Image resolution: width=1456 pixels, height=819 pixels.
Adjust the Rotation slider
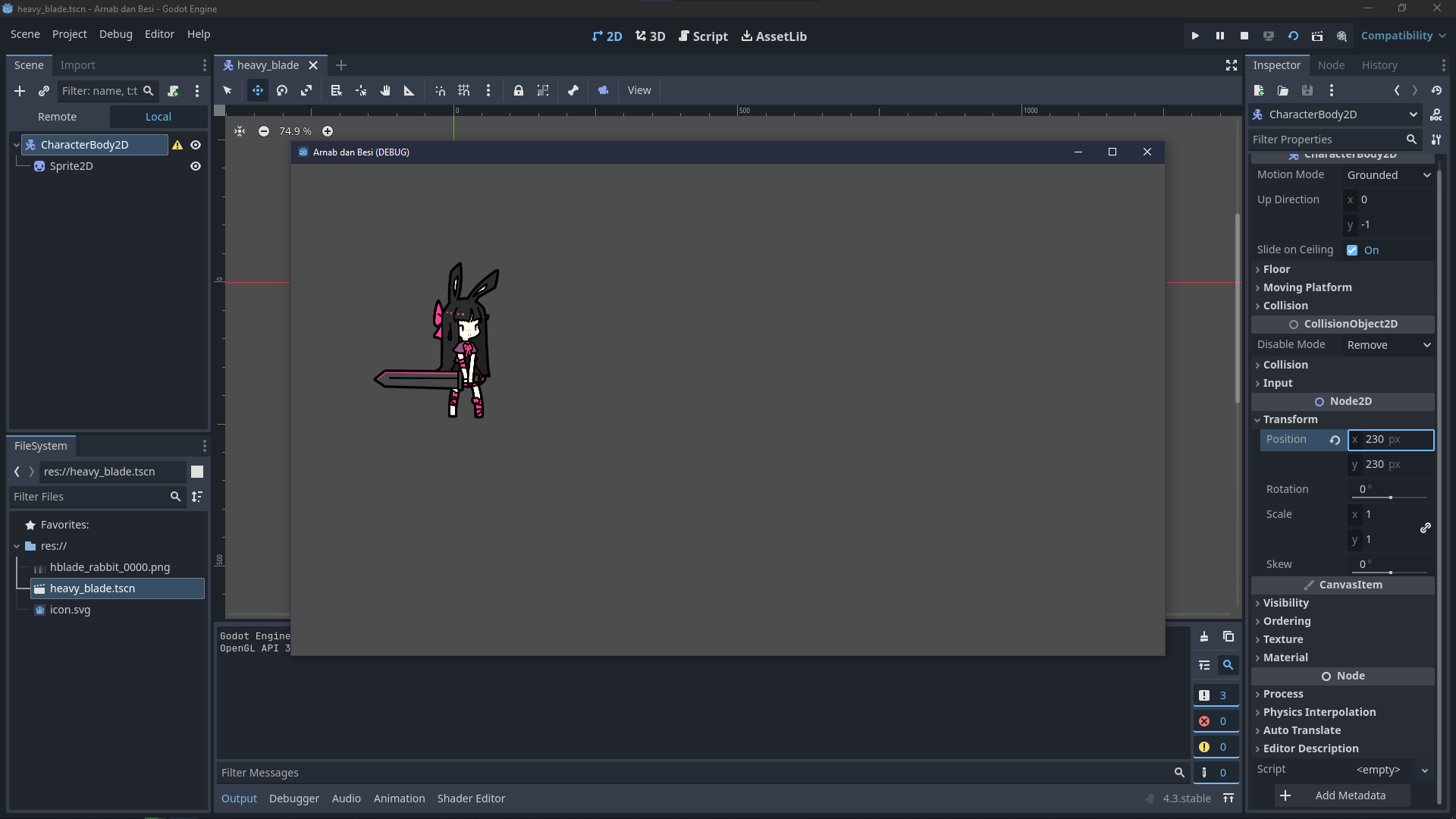pyautogui.click(x=1390, y=497)
